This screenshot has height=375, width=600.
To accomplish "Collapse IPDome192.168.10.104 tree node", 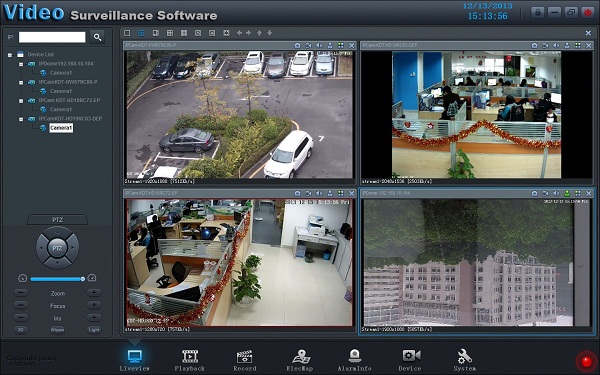I will (21, 64).
